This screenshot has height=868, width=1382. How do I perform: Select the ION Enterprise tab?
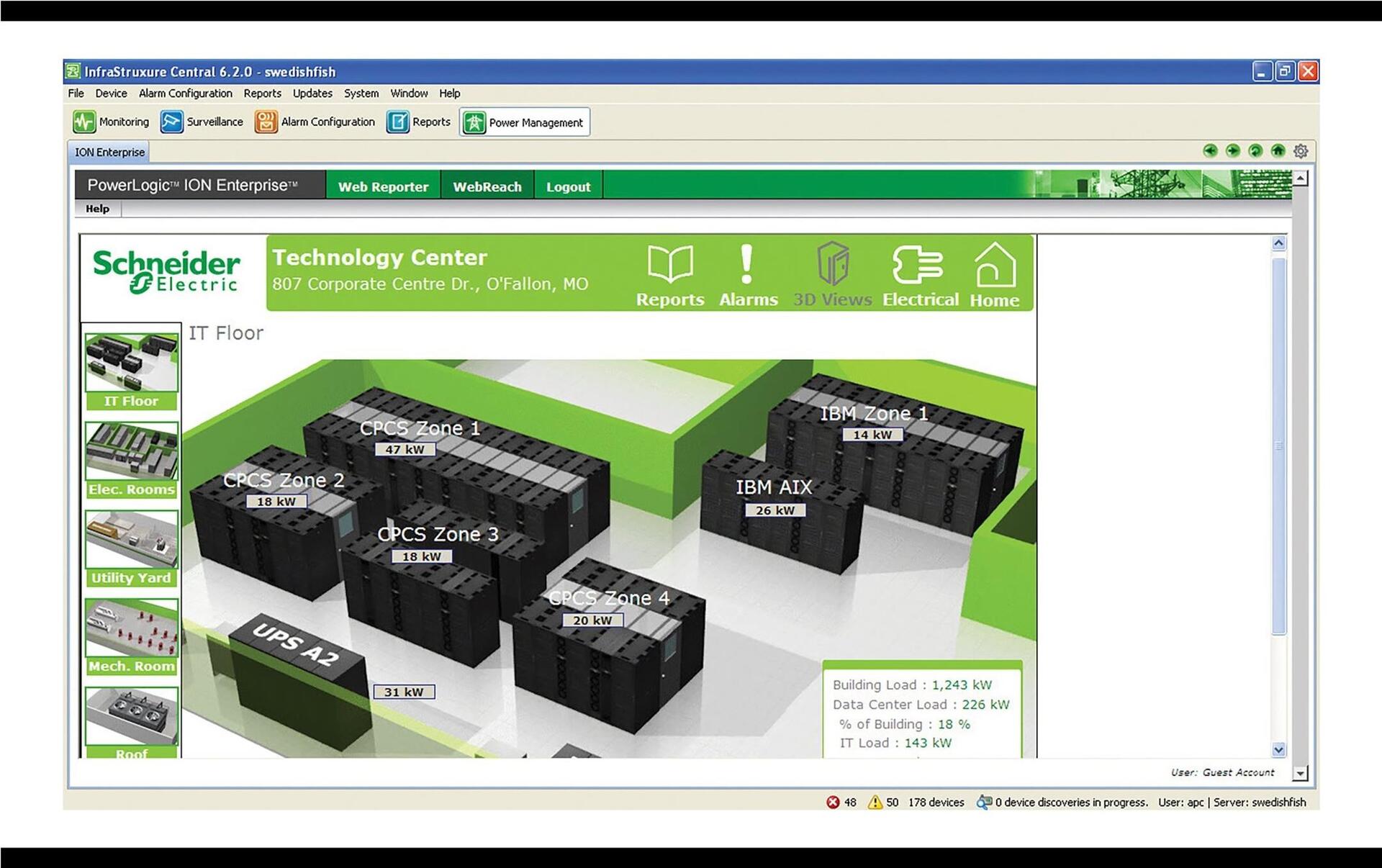(109, 152)
